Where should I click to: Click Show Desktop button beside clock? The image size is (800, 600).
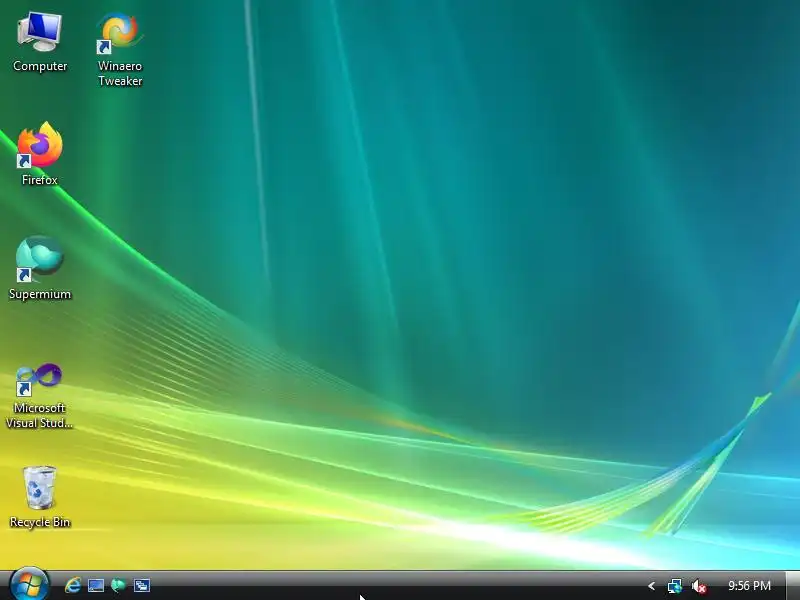(792, 586)
